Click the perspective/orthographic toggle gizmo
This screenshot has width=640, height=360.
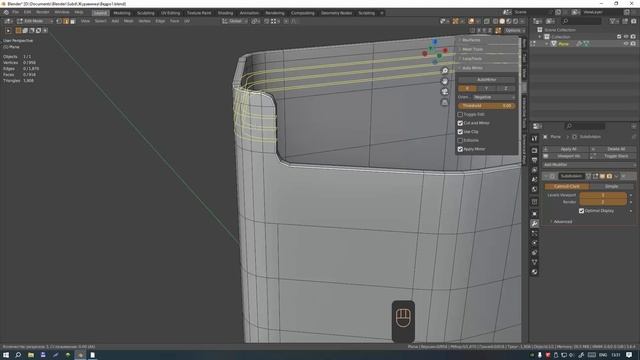tap(445, 102)
